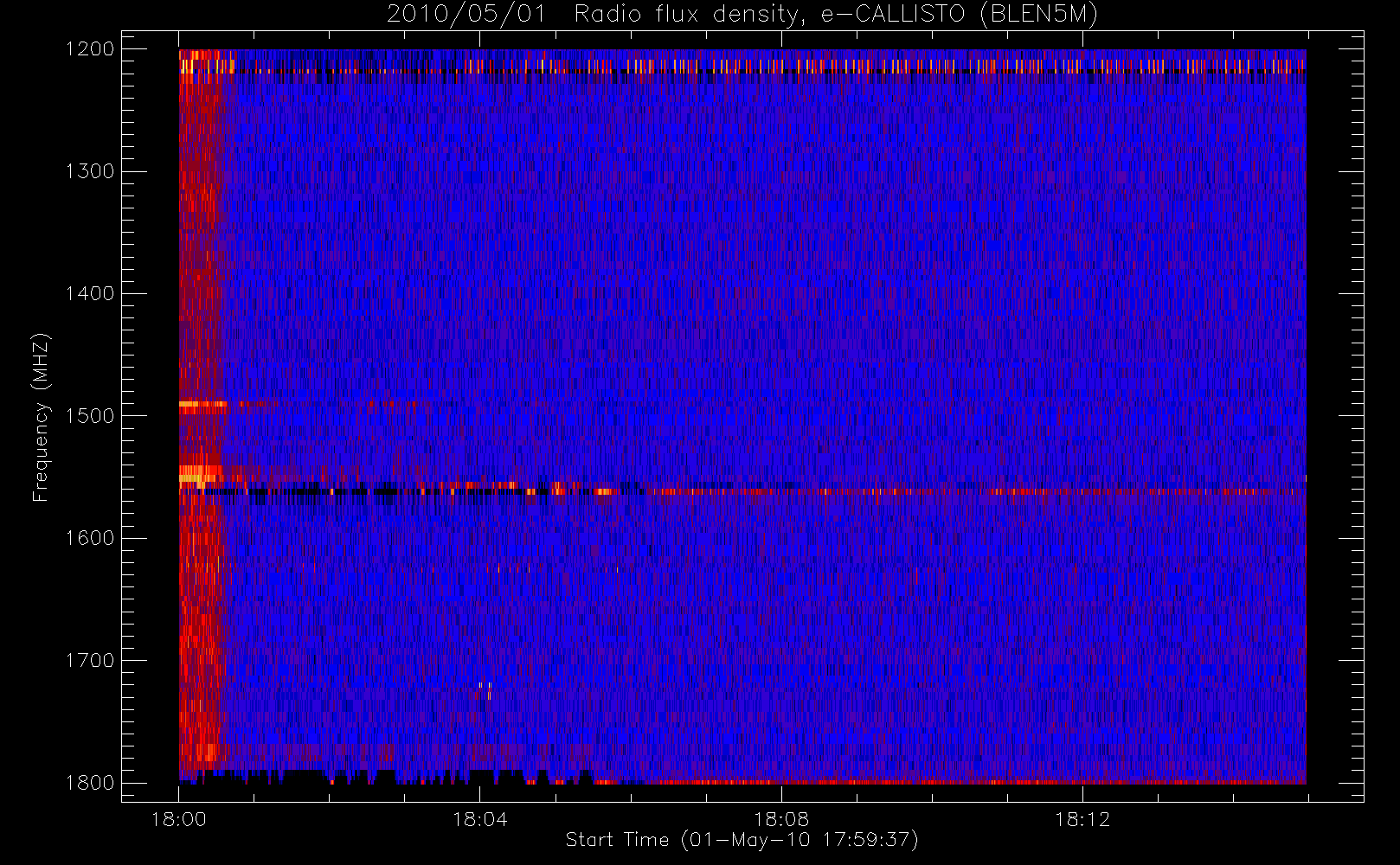Click the 1700 frequency tick label

pos(90,661)
